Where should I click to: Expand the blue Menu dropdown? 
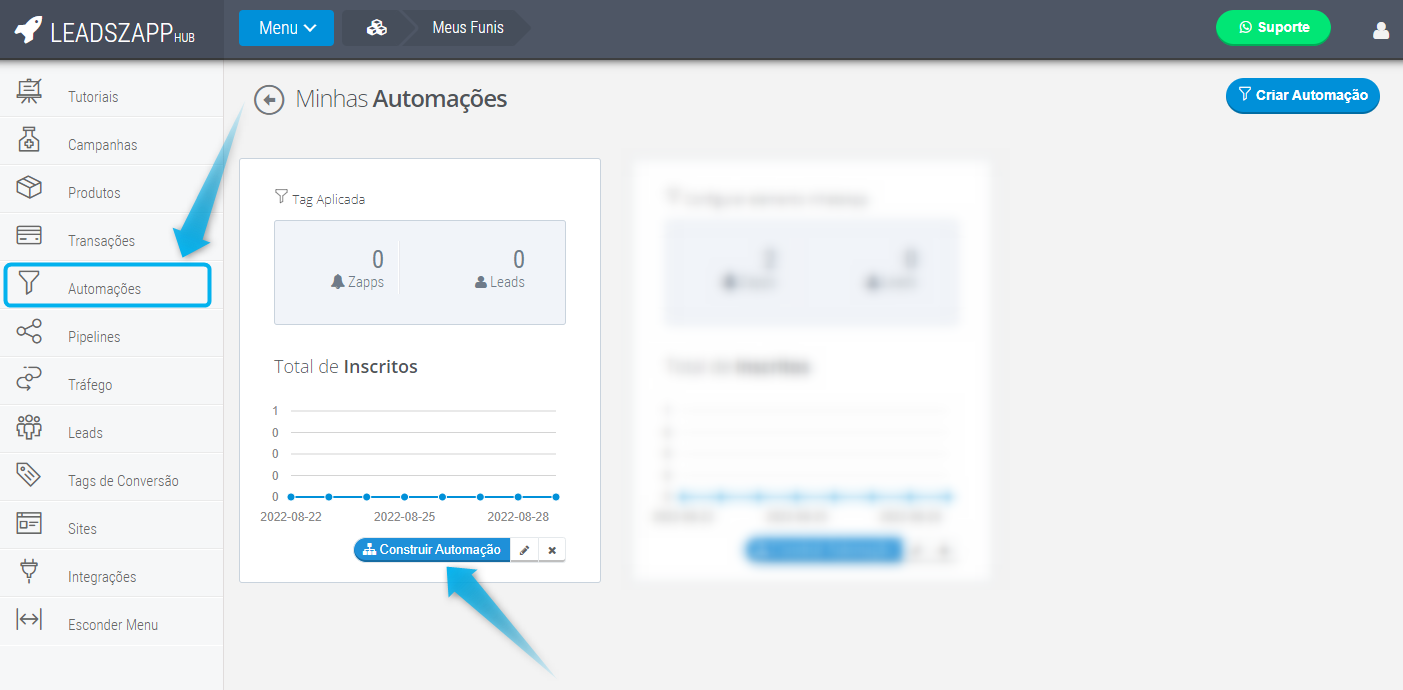click(x=286, y=28)
